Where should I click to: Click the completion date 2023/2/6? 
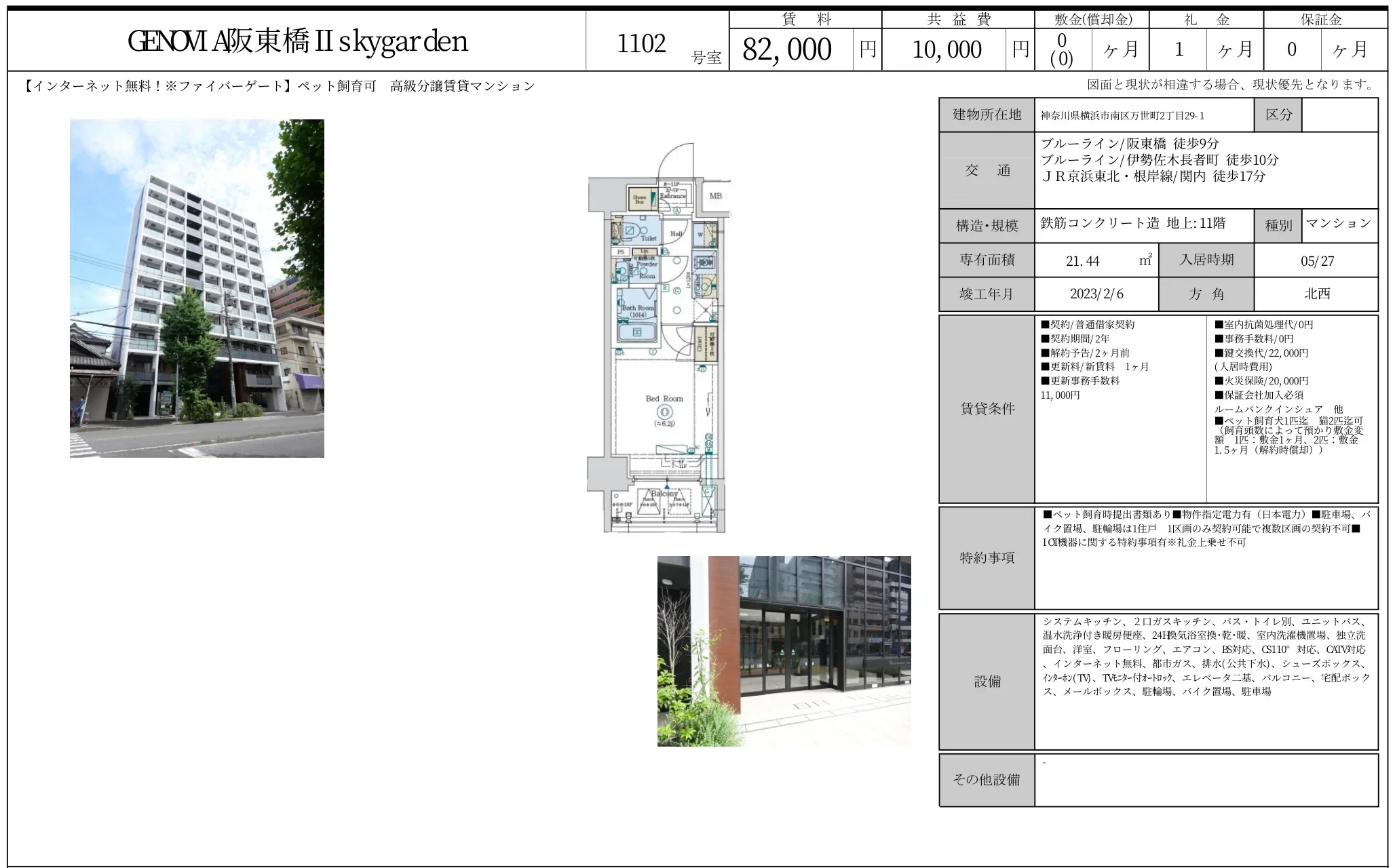[1096, 294]
